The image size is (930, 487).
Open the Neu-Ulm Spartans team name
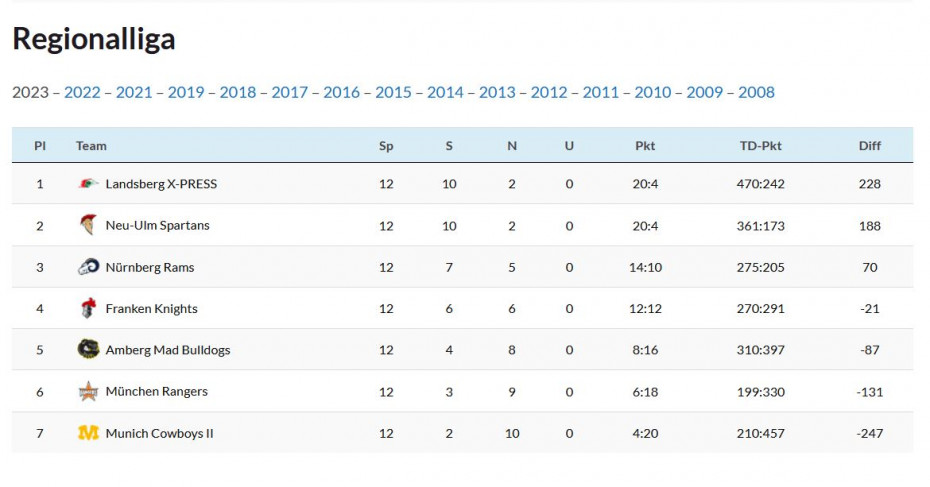click(157, 225)
